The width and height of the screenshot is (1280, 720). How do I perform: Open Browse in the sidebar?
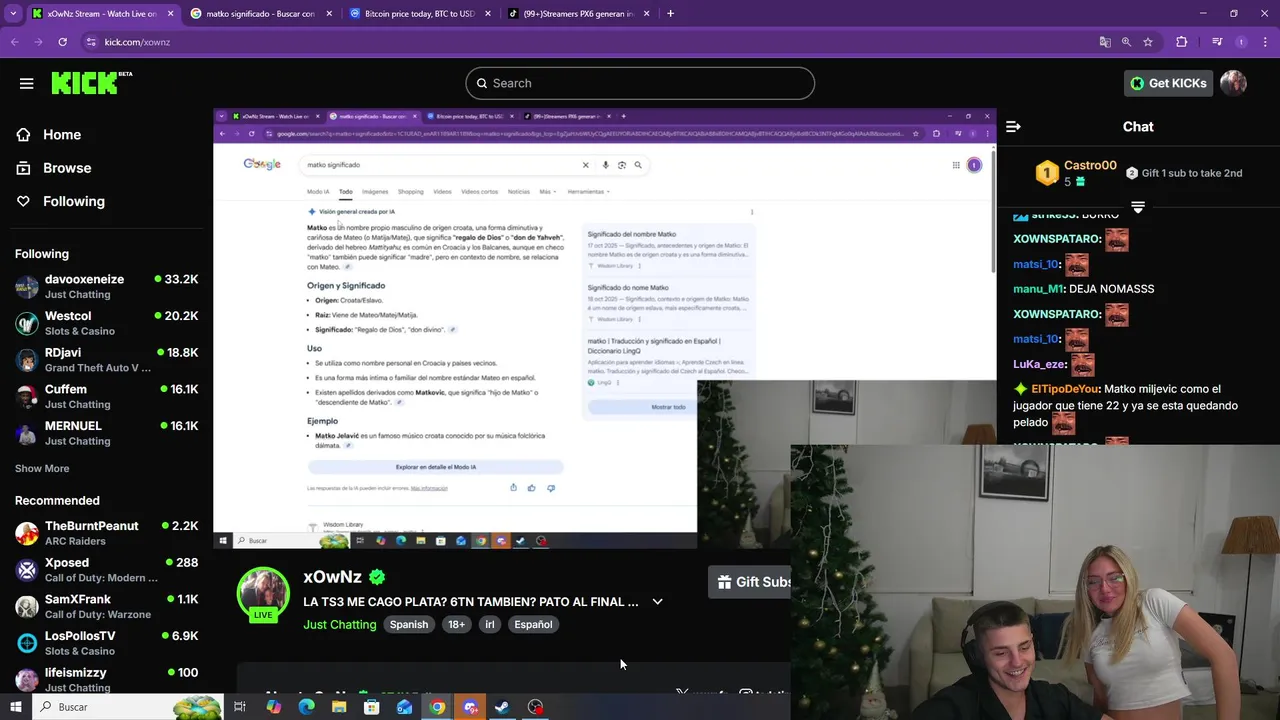click(67, 168)
